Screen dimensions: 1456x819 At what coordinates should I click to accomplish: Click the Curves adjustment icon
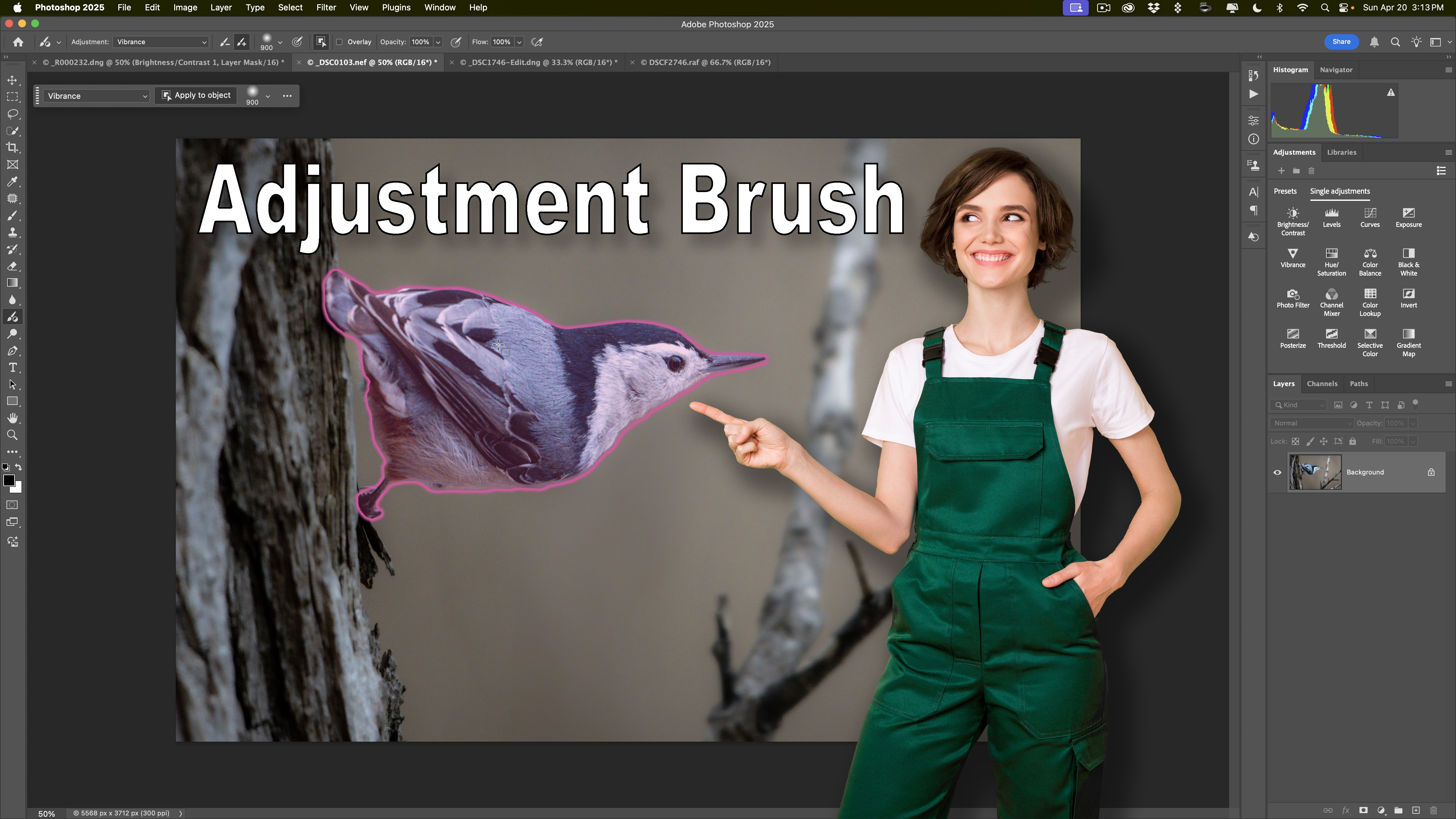click(1370, 214)
